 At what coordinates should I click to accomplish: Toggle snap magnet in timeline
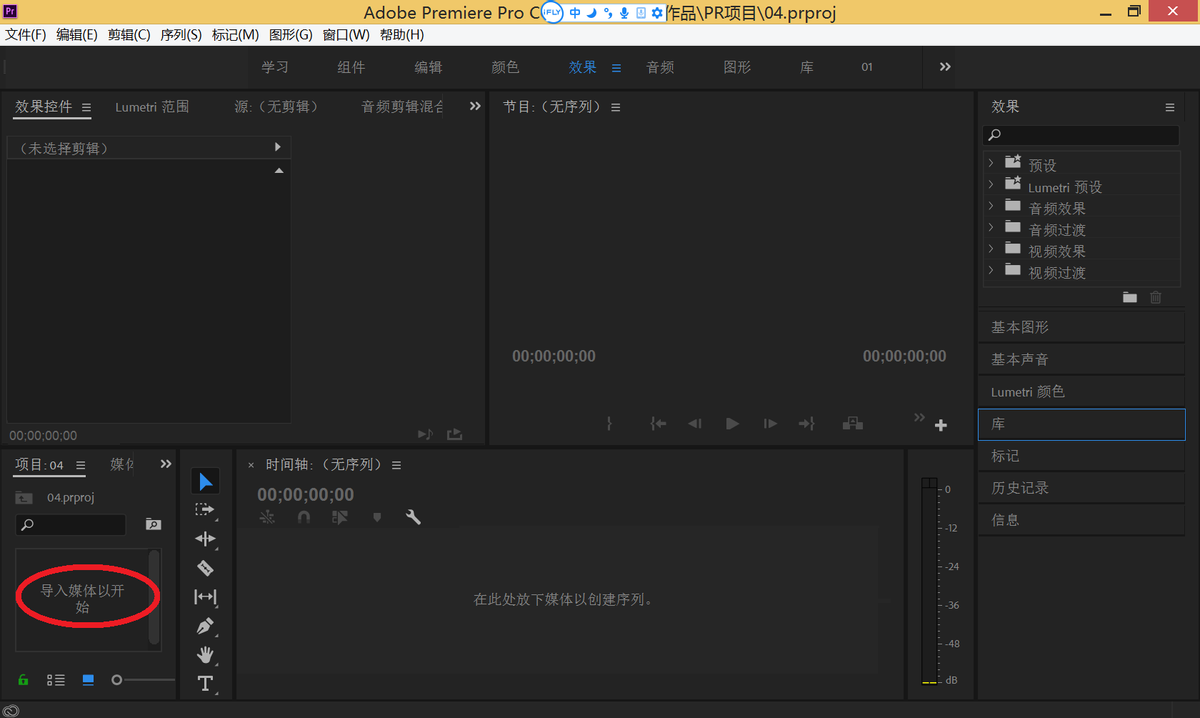click(304, 517)
